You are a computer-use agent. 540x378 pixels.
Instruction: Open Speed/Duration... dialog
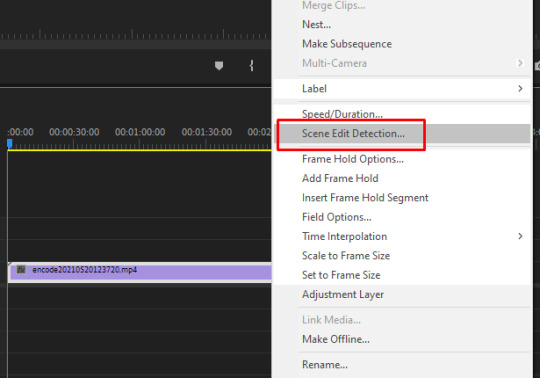[402, 114]
